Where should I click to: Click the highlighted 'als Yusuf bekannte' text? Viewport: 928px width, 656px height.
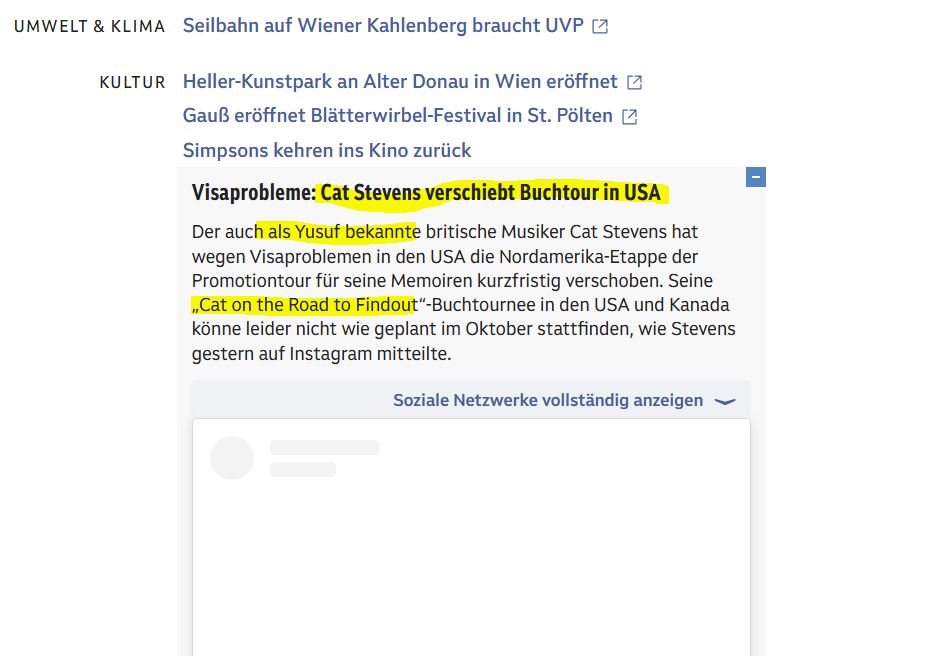click(338, 231)
